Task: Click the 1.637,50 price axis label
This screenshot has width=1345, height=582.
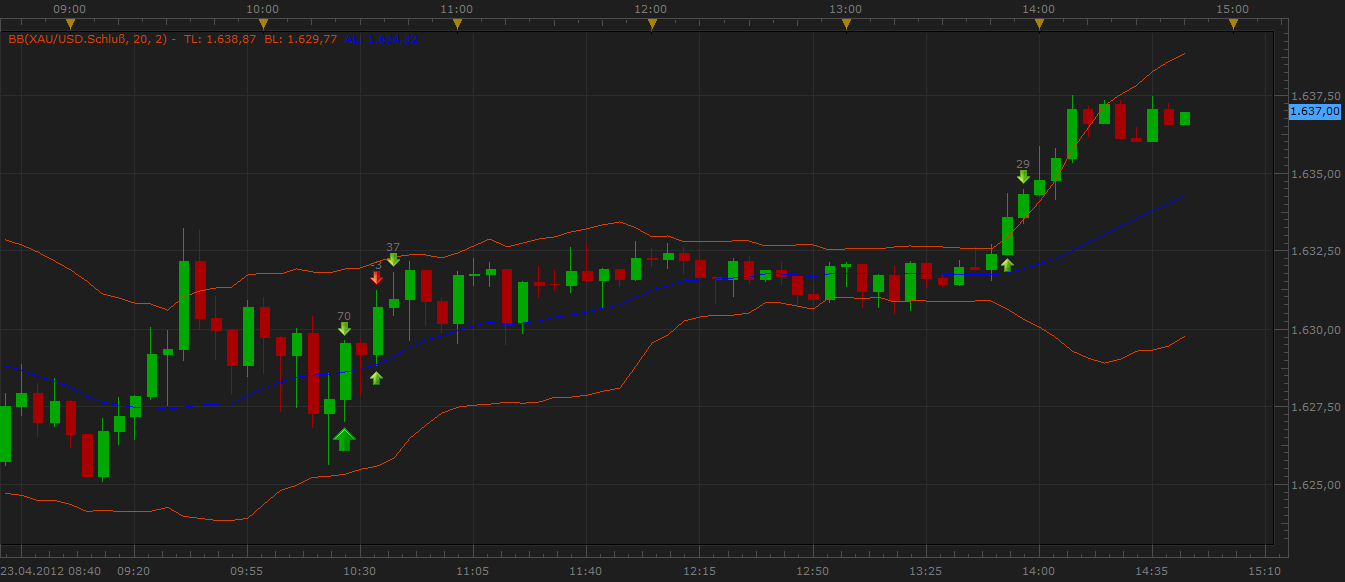Action: tap(1315, 96)
